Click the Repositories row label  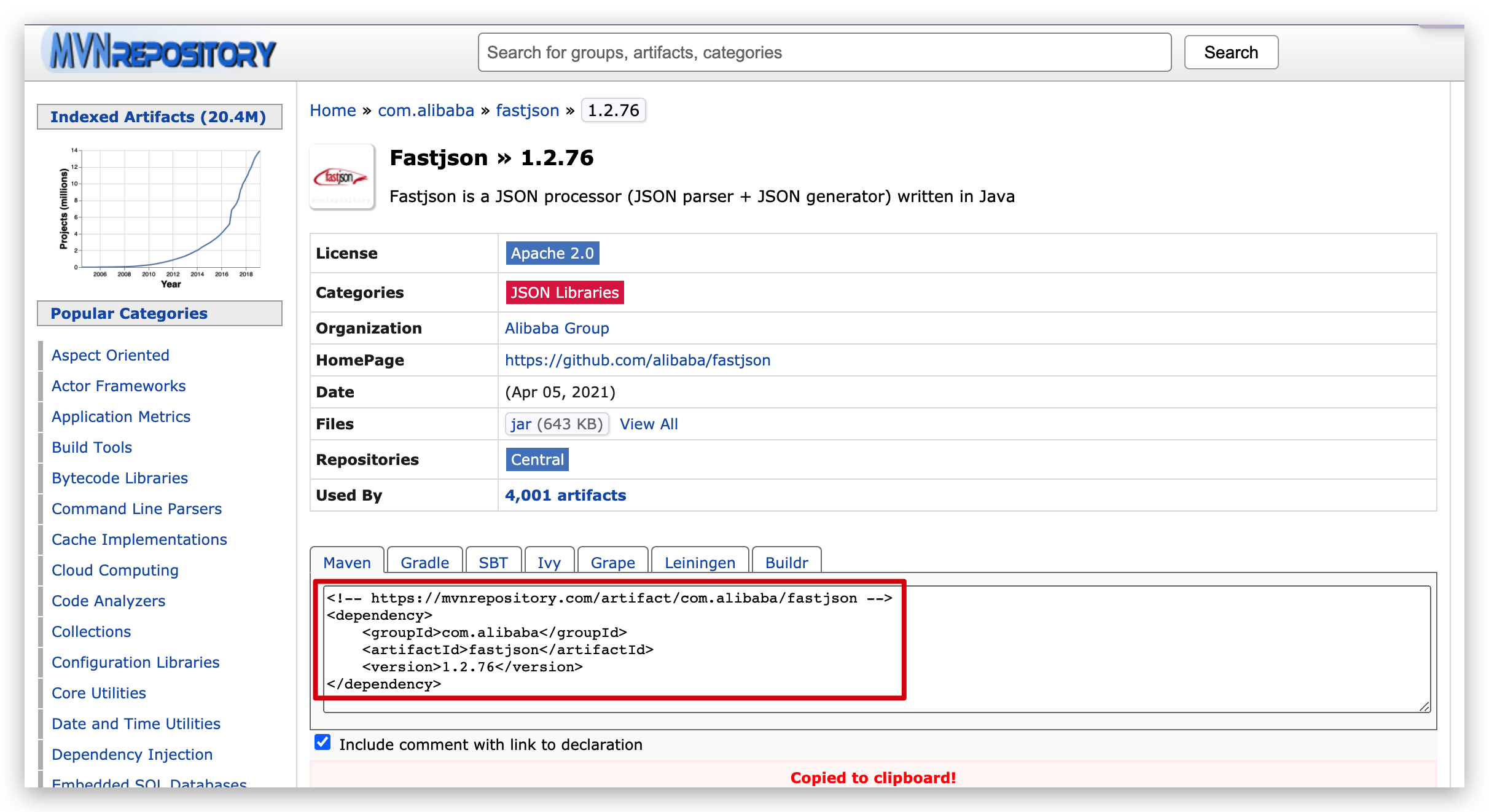tap(367, 459)
